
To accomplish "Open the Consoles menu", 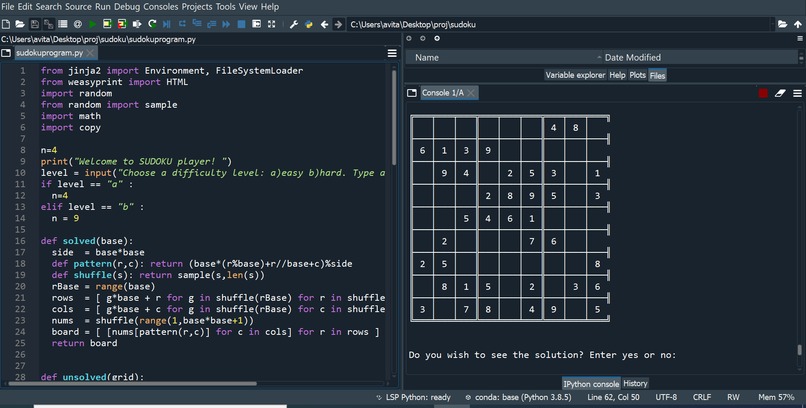I will tap(160, 7).
